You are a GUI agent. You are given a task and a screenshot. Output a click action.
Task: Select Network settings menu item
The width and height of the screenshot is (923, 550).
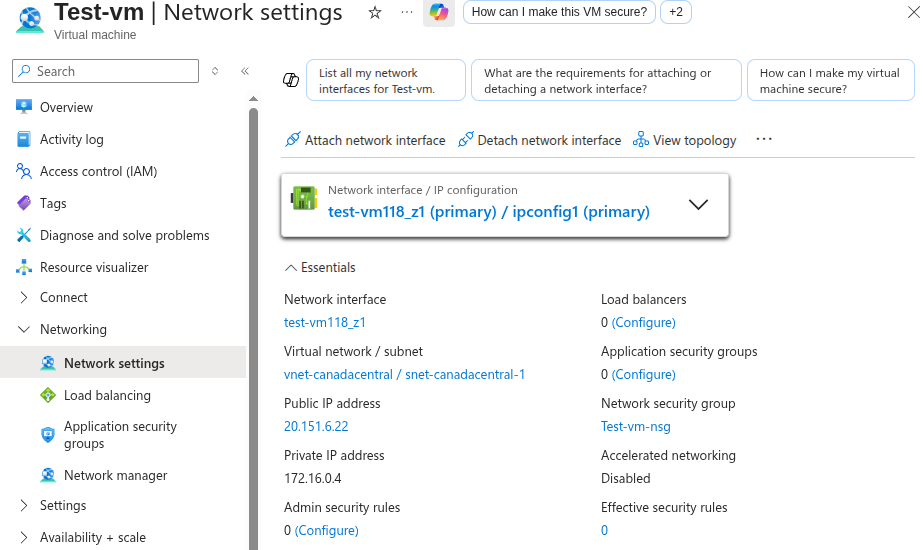pyautogui.click(x=123, y=362)
